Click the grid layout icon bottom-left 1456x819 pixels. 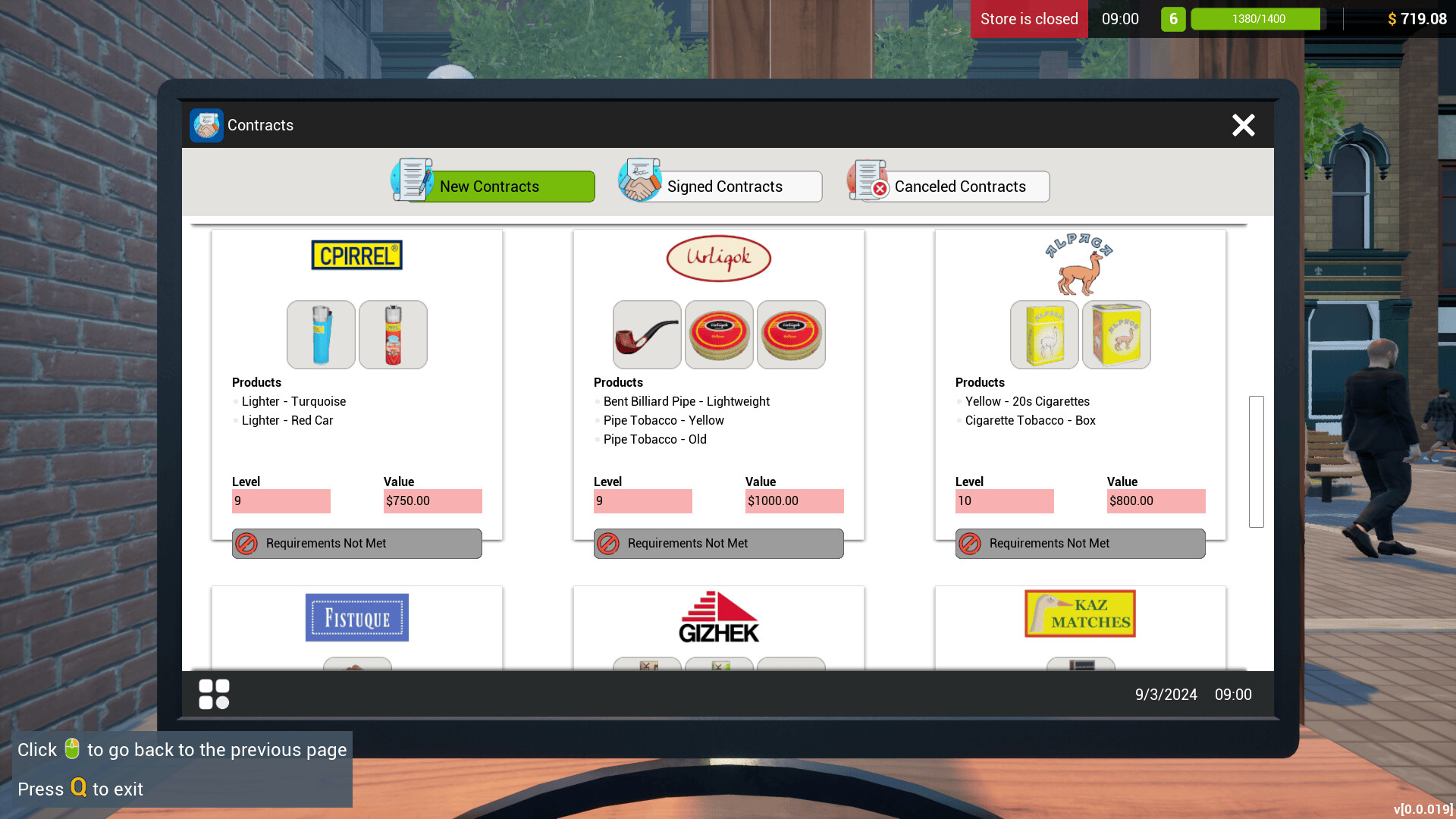coord(213,694)
